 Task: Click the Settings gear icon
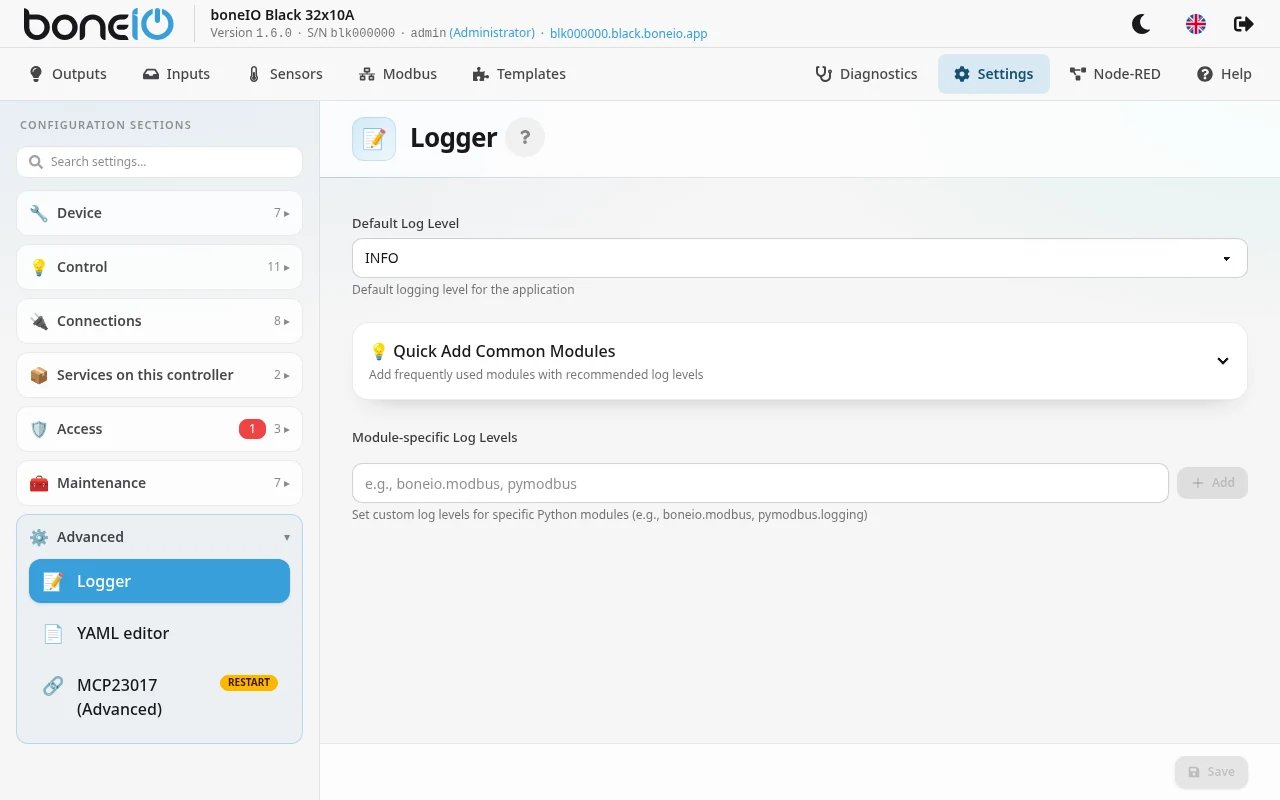[x=962, y=74]
